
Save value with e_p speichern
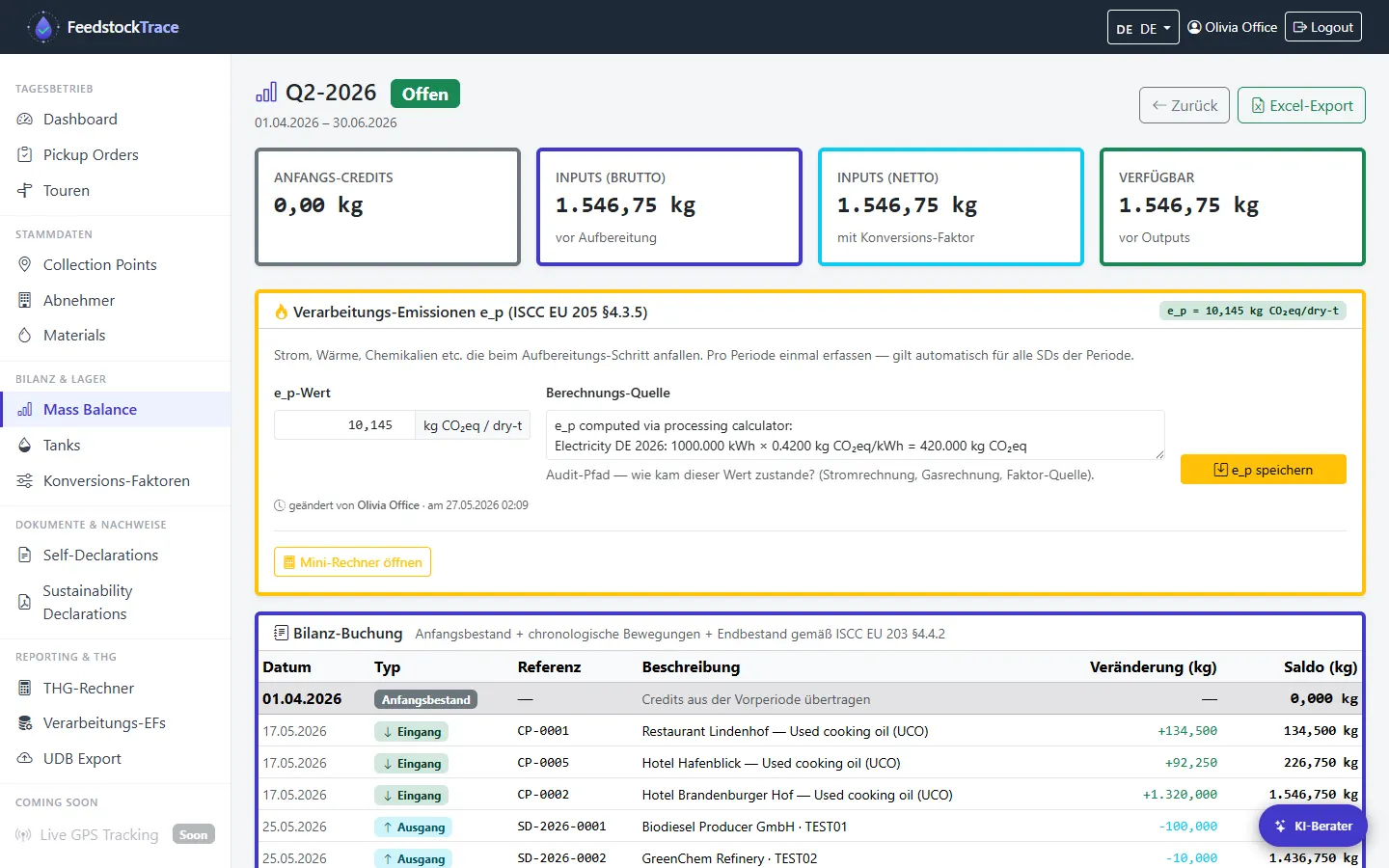tap(1264, 470)
